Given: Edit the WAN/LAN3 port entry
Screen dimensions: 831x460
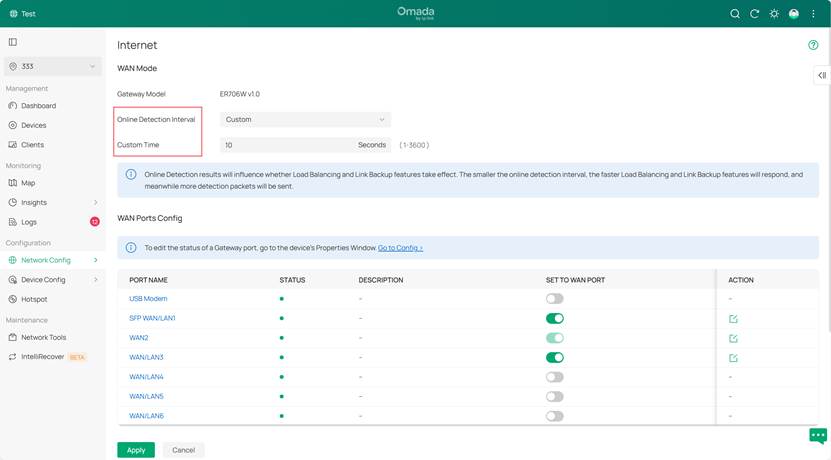Looking at the screenshot, I should click(x=733, y=358).
